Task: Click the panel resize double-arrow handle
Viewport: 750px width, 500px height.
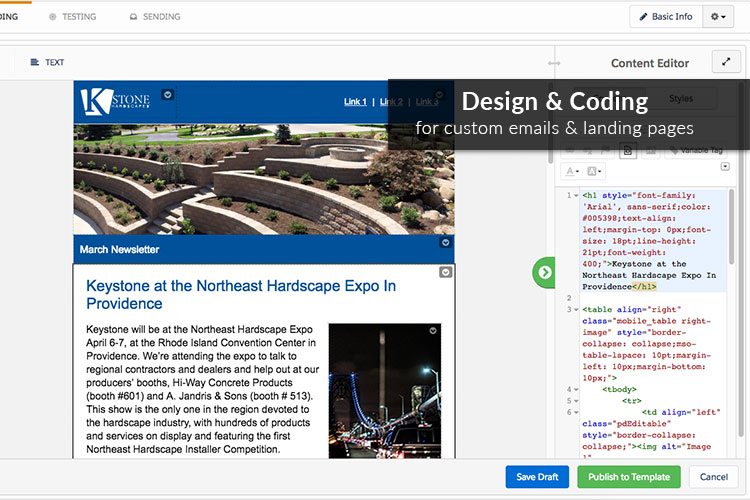Action: 554,63
